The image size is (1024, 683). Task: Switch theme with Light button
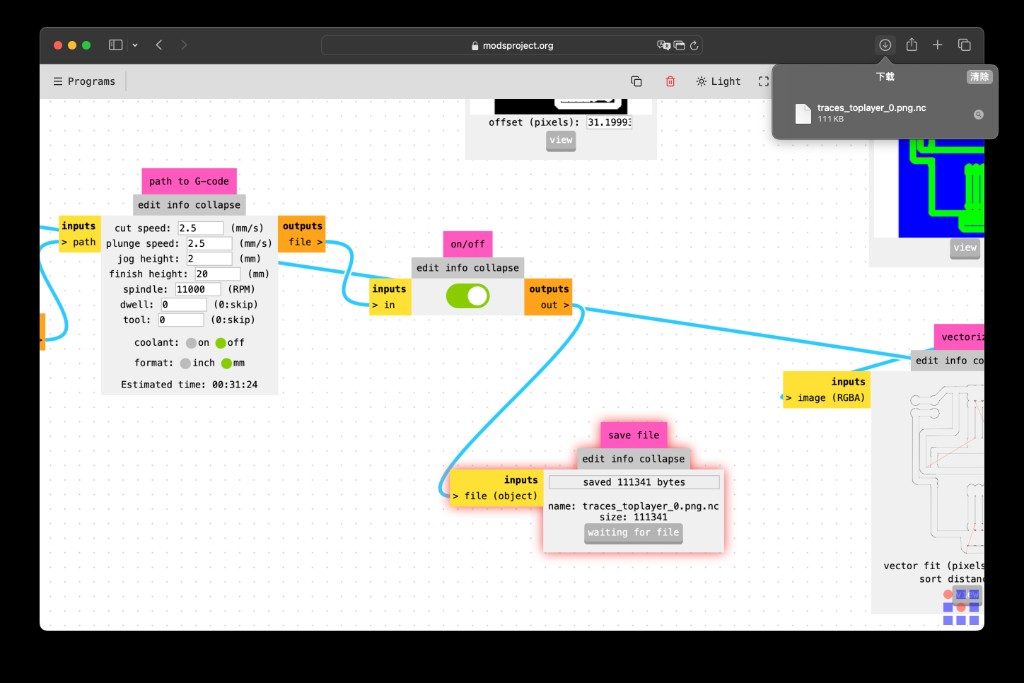tap(718, 82)
